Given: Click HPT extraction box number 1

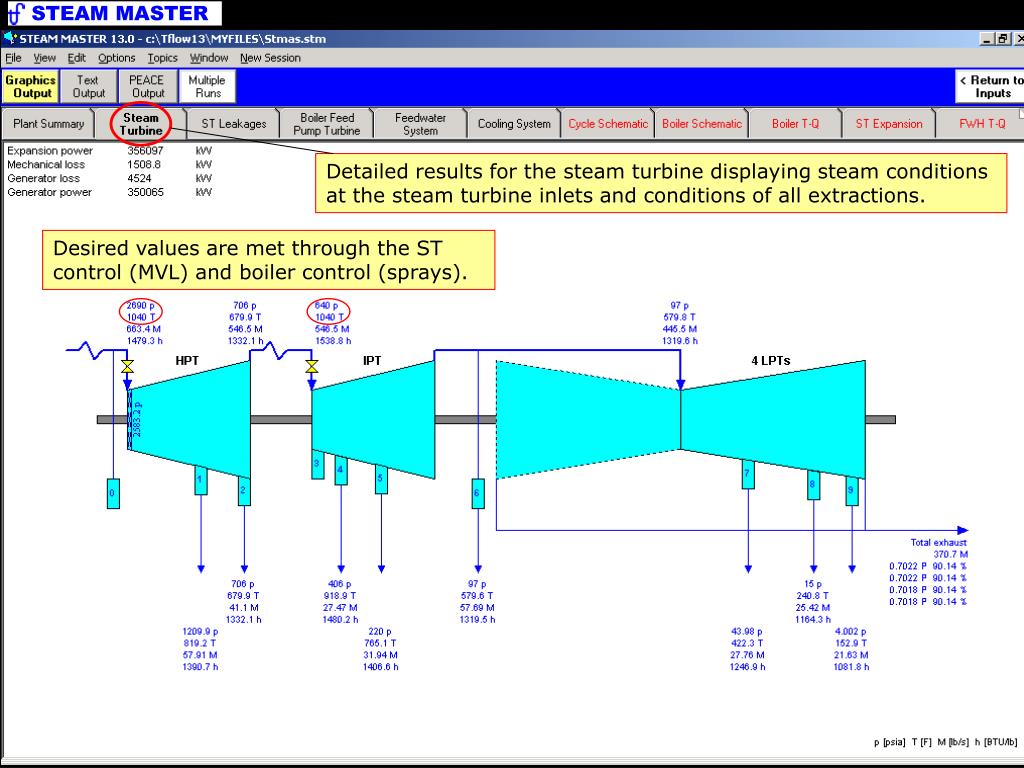Looking at the screenshot, I should (x=200, y=480).
